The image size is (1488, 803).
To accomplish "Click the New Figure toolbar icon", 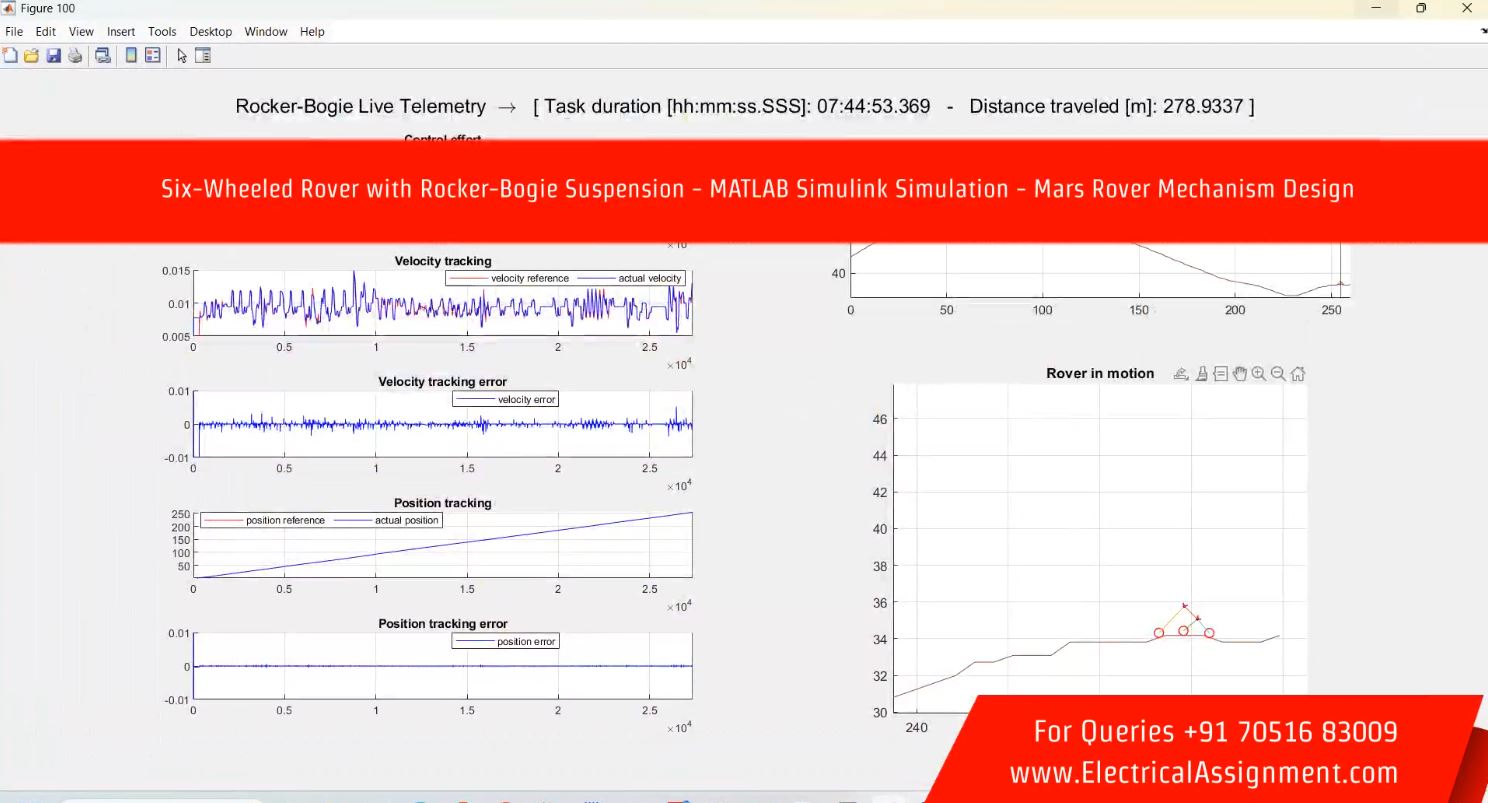I will (10, 56).
